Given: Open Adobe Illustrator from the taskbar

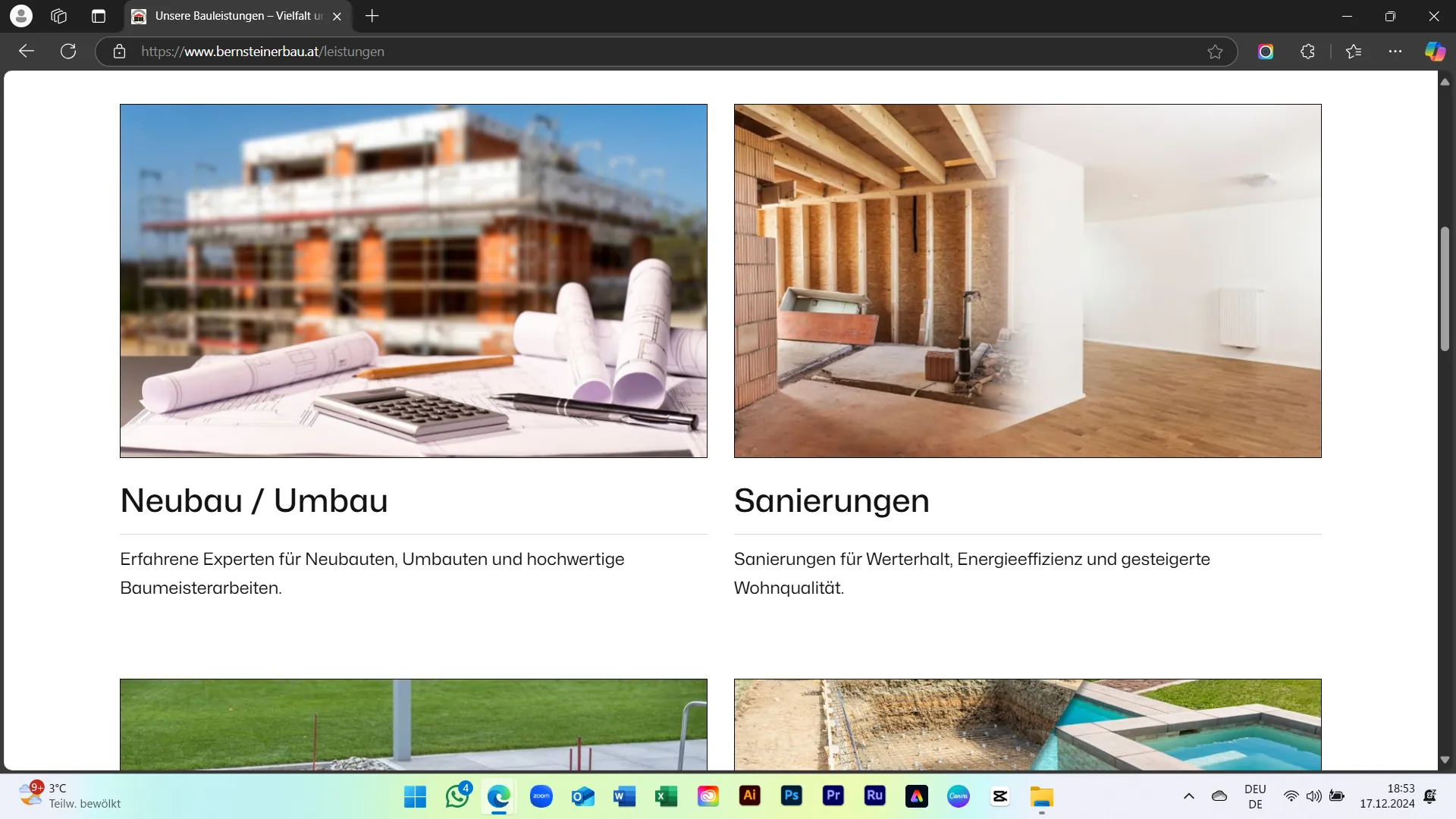Looking at the screenshot, I should pyautogui.click(x=749, y=795).
